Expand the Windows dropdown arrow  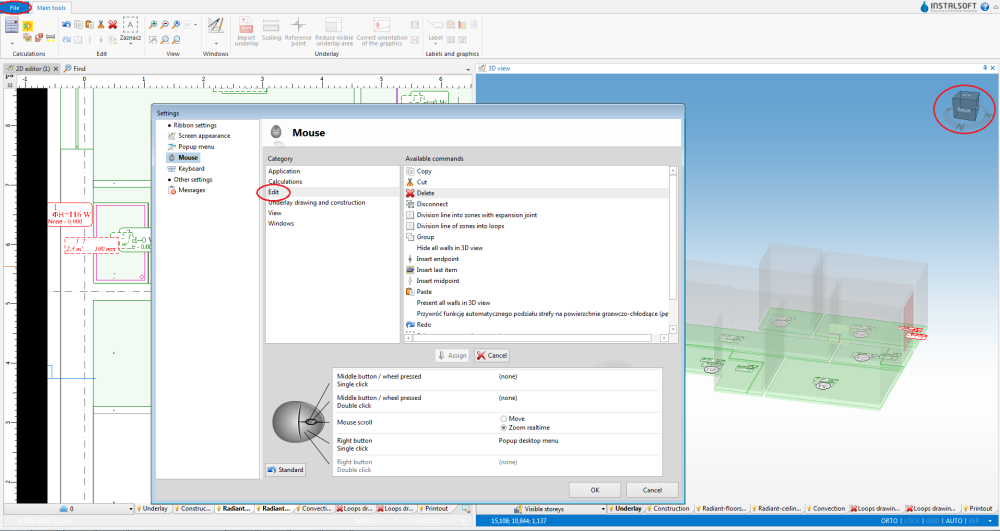point(216,43)
